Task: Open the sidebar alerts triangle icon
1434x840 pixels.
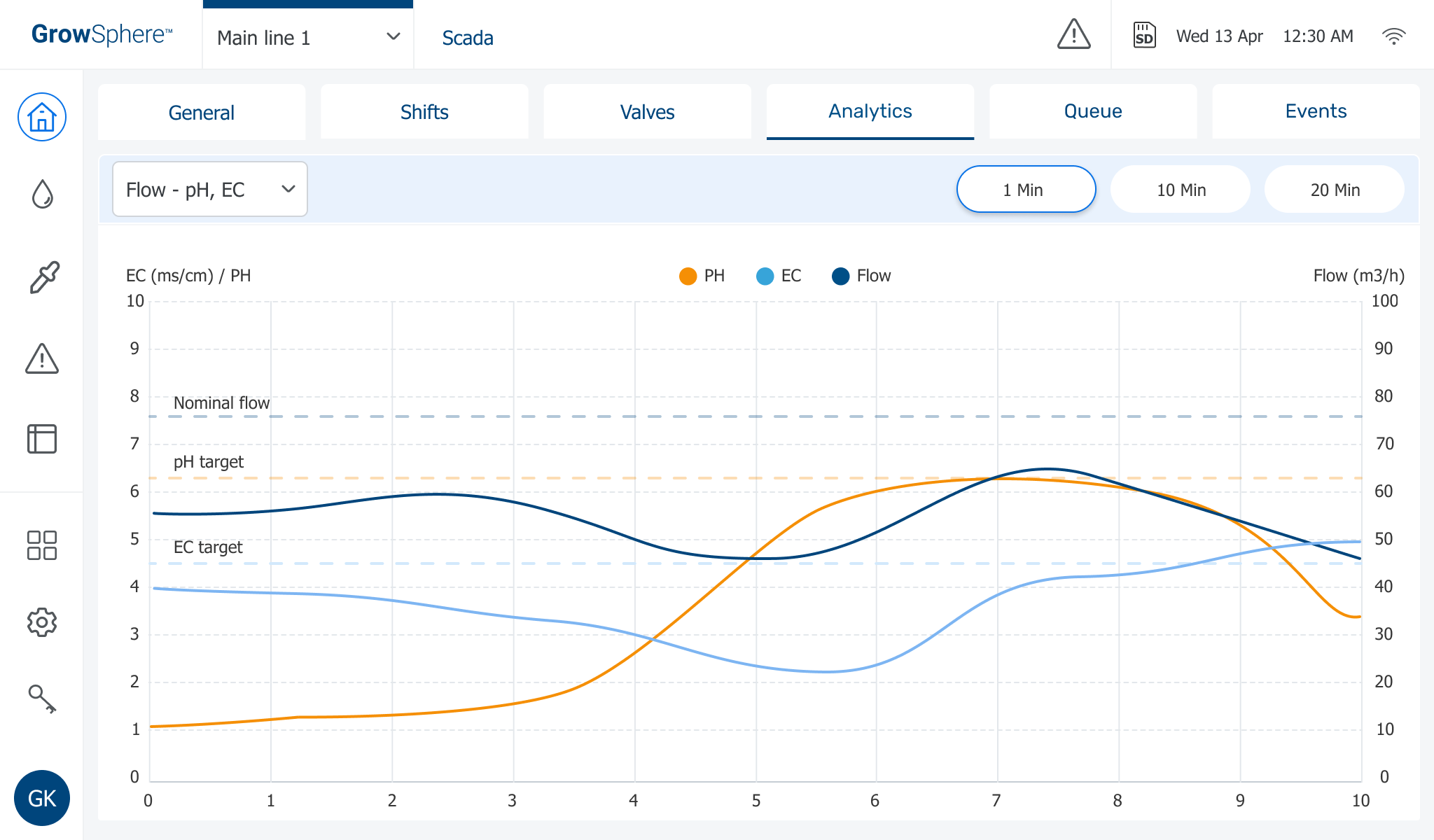Action: [42, 358]
